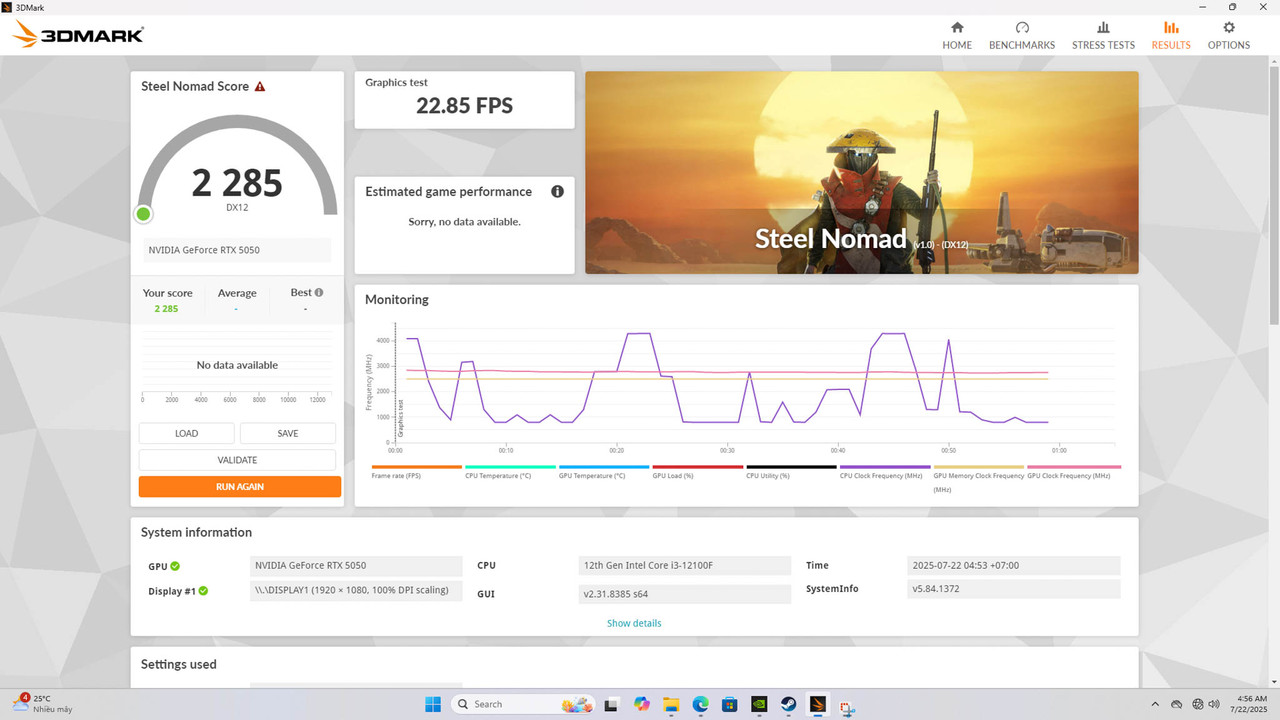Screen dimensions: 1280x720
Task: Go to the HOME tab
Action: tap(957, 35)
